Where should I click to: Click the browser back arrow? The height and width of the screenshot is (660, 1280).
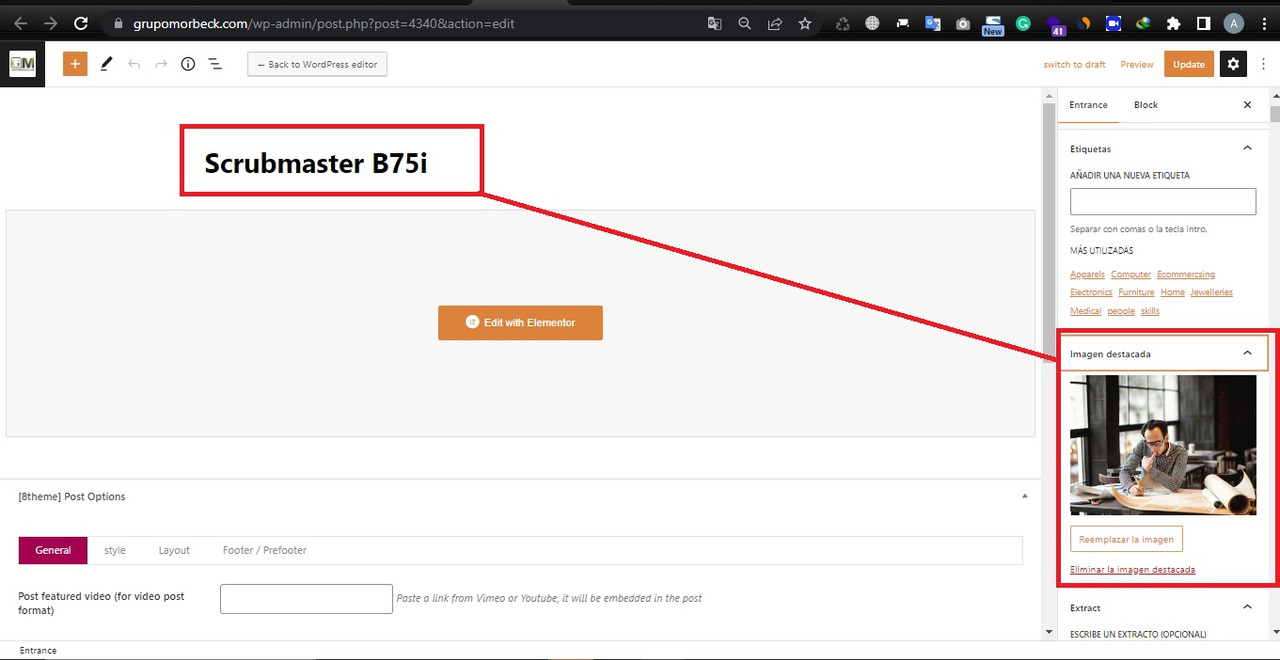point(21,23)
